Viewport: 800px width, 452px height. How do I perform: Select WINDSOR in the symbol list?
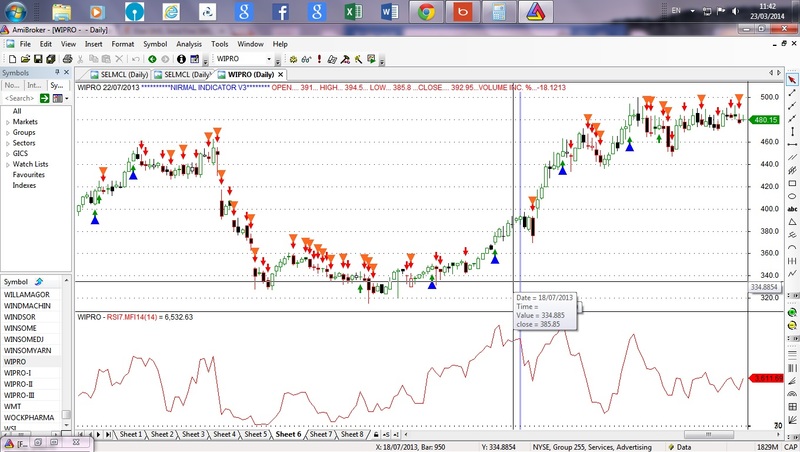click(x=20, y=317)
